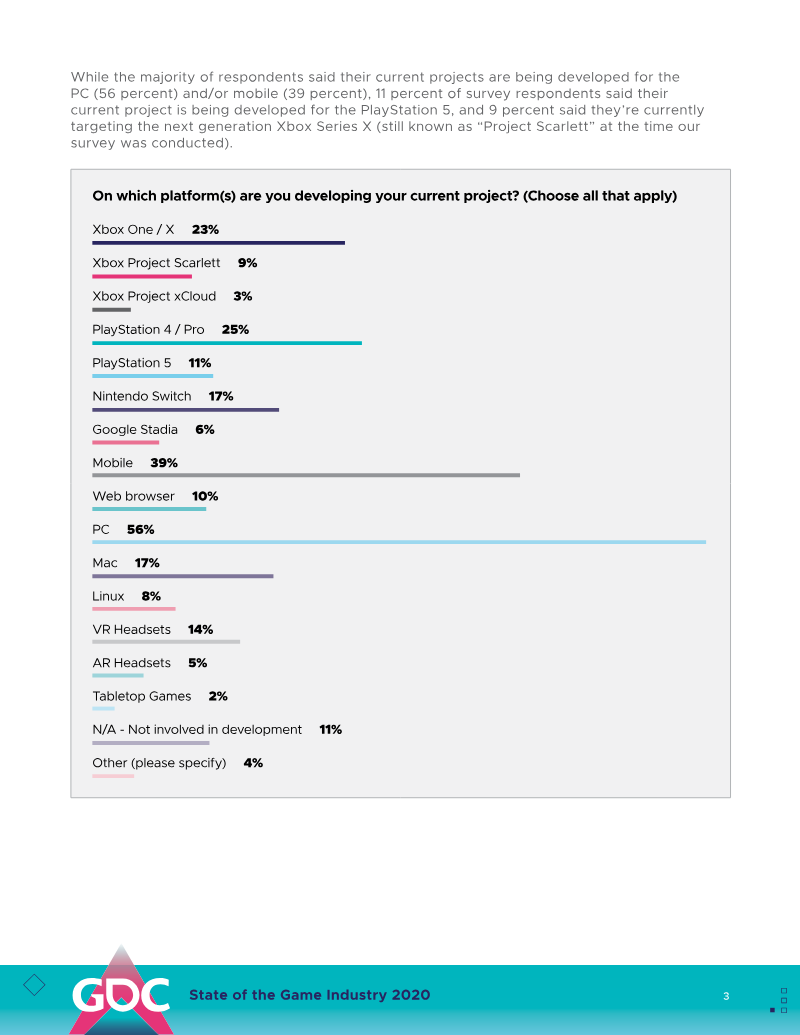
Task: Click the pink Xbox Project Scarlett bar
Action: [x=141, y=276]
